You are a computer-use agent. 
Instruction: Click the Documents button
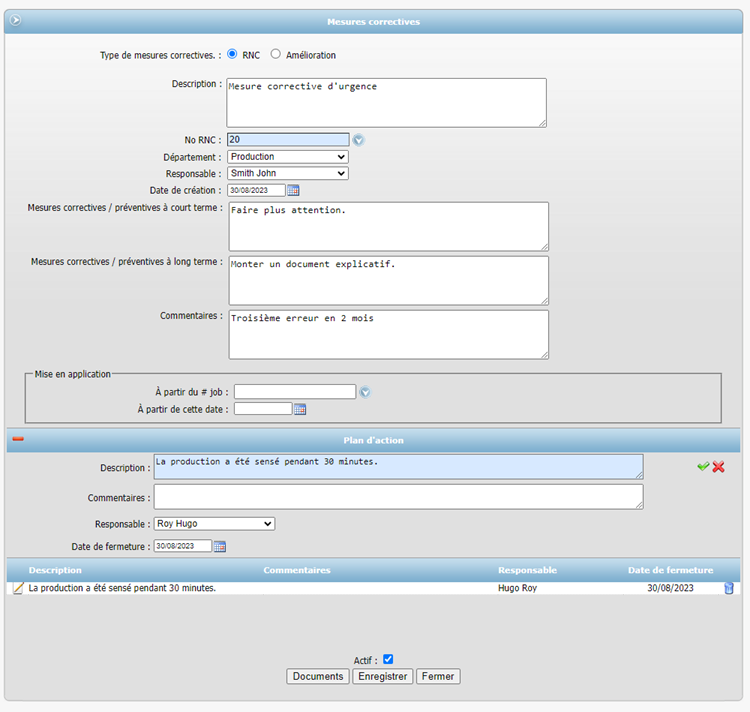(318, 676)
